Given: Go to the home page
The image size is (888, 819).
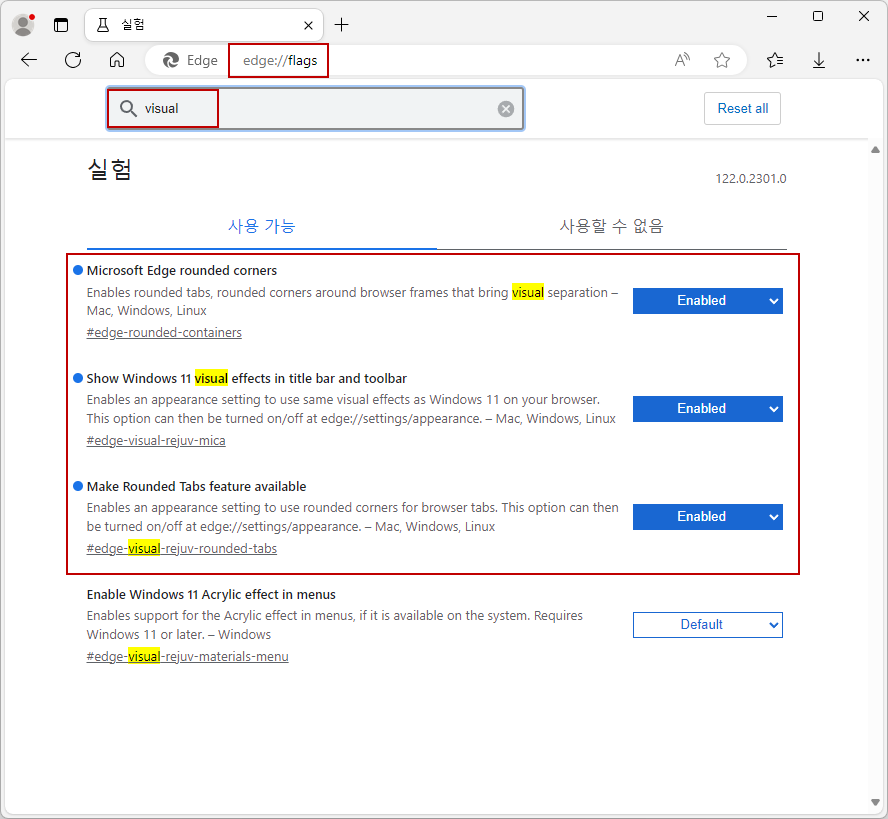Looking at the screenshot, I should [x=117, y=60].
